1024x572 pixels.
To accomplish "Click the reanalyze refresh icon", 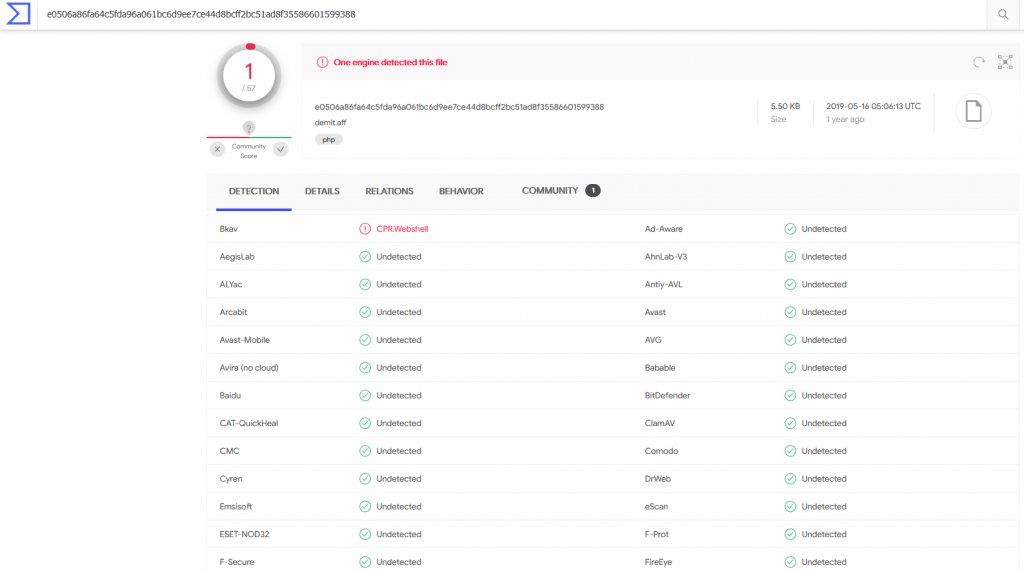I will tap(978, 62).
